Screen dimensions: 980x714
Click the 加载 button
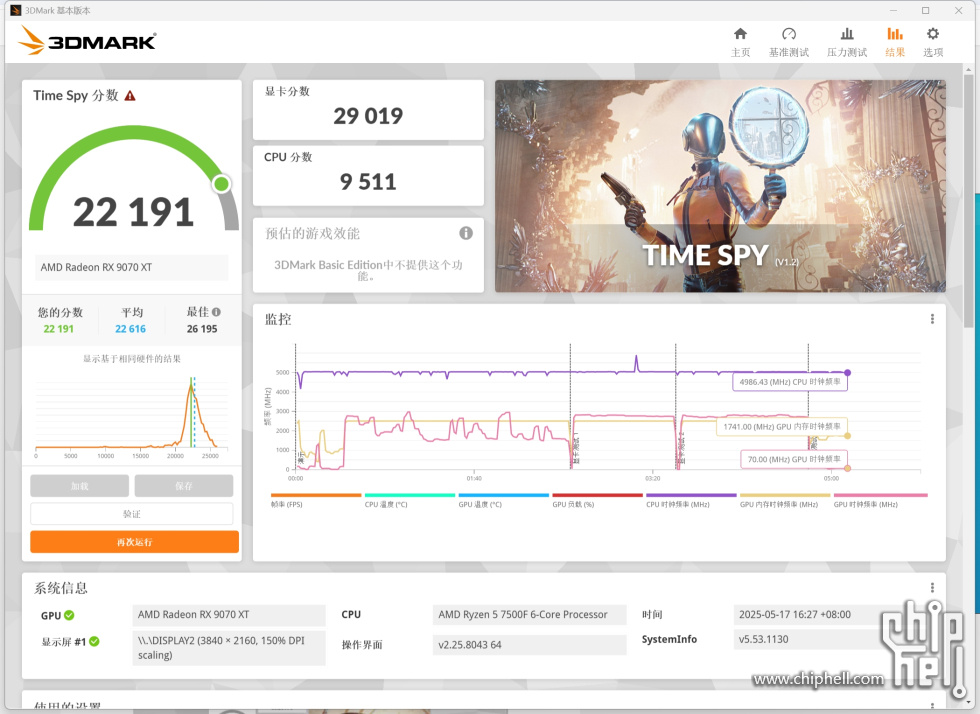click(x=79, y=486)
